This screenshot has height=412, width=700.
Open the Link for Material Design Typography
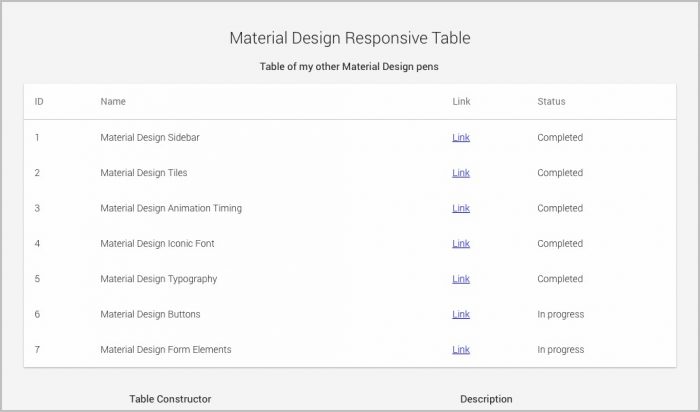(461, 279)
